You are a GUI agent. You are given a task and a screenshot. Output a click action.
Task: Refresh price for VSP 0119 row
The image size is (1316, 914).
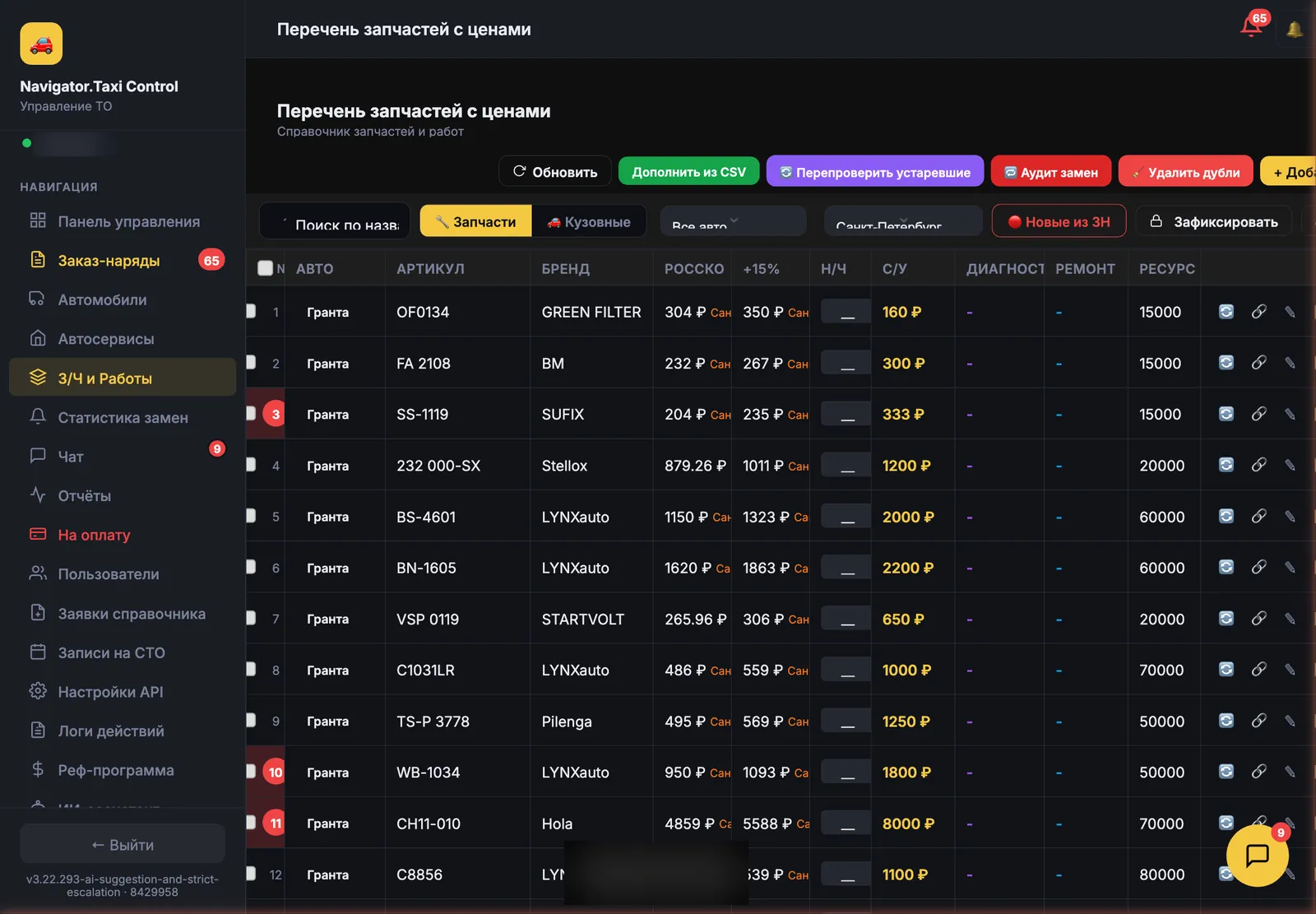click(x=1226, y=619)
